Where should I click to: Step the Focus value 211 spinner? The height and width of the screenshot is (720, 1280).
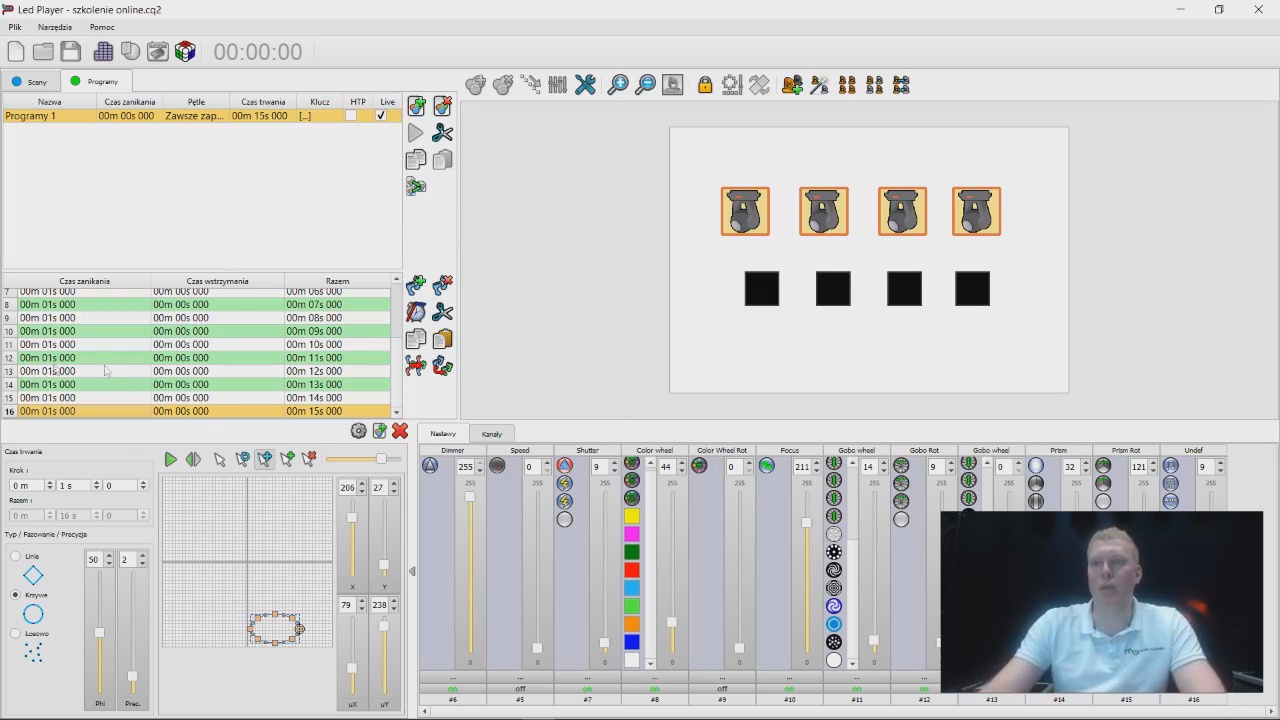(x=816, y=467)
